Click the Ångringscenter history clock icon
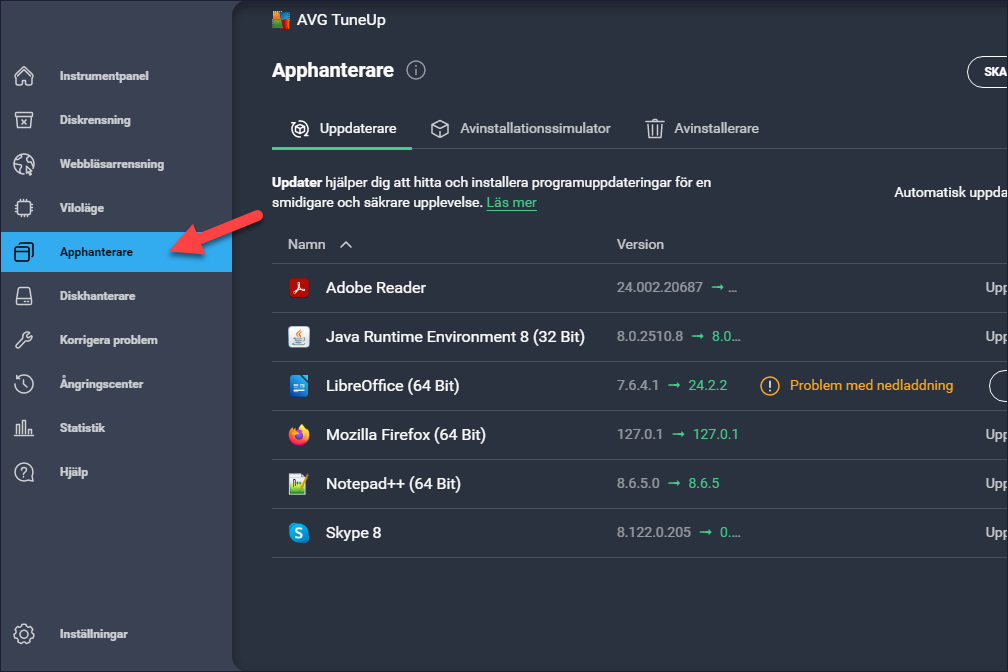Image resolution: width=1008 pixels, height=672 pixels. pos(24,384)
